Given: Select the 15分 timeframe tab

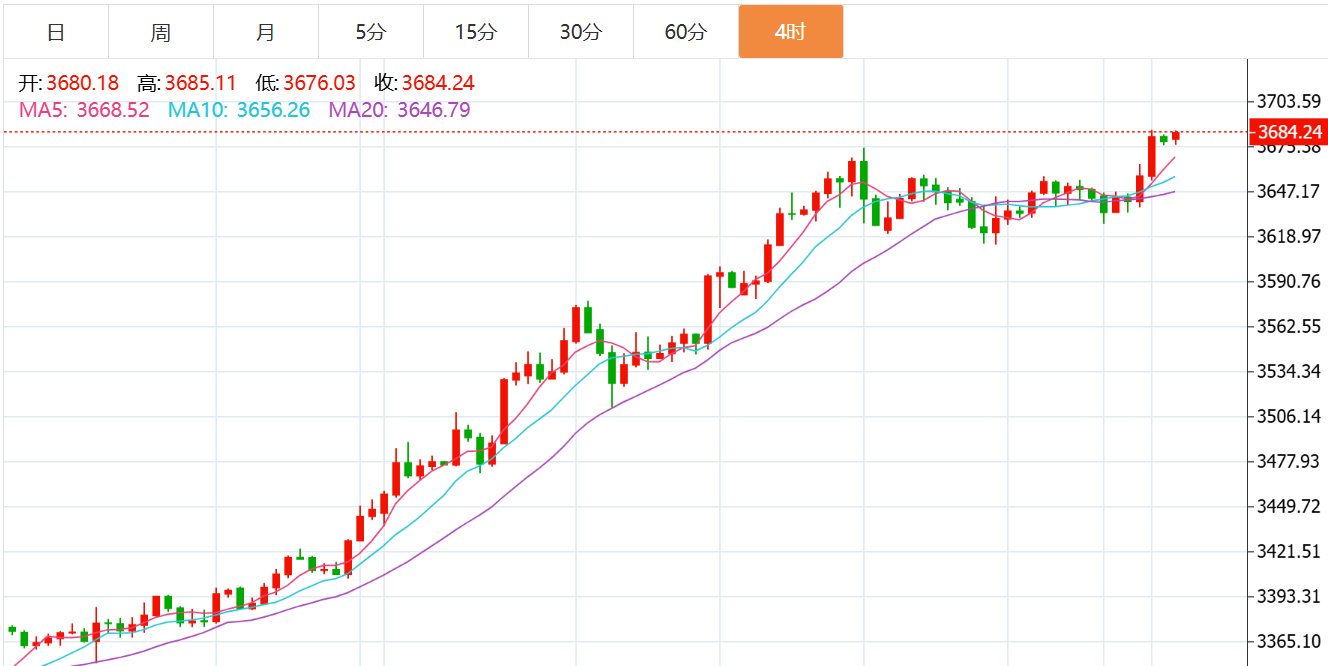Looking at the screenshot, I should point(476,32).
